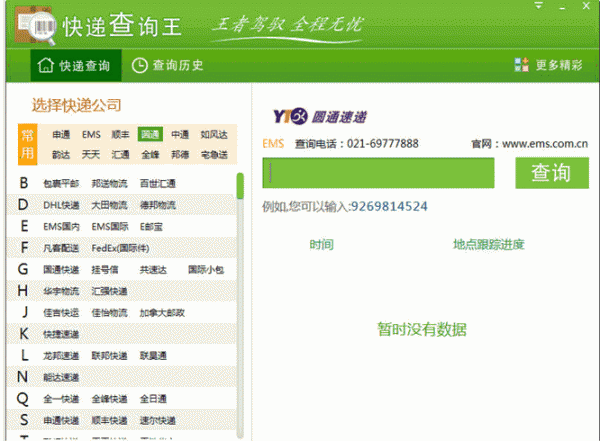Click the green courier list scrollbar thumb

[240, 186]
